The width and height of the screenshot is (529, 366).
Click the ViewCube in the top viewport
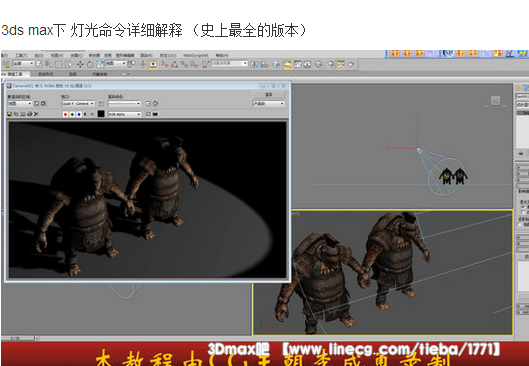click(x=495, y=101)
